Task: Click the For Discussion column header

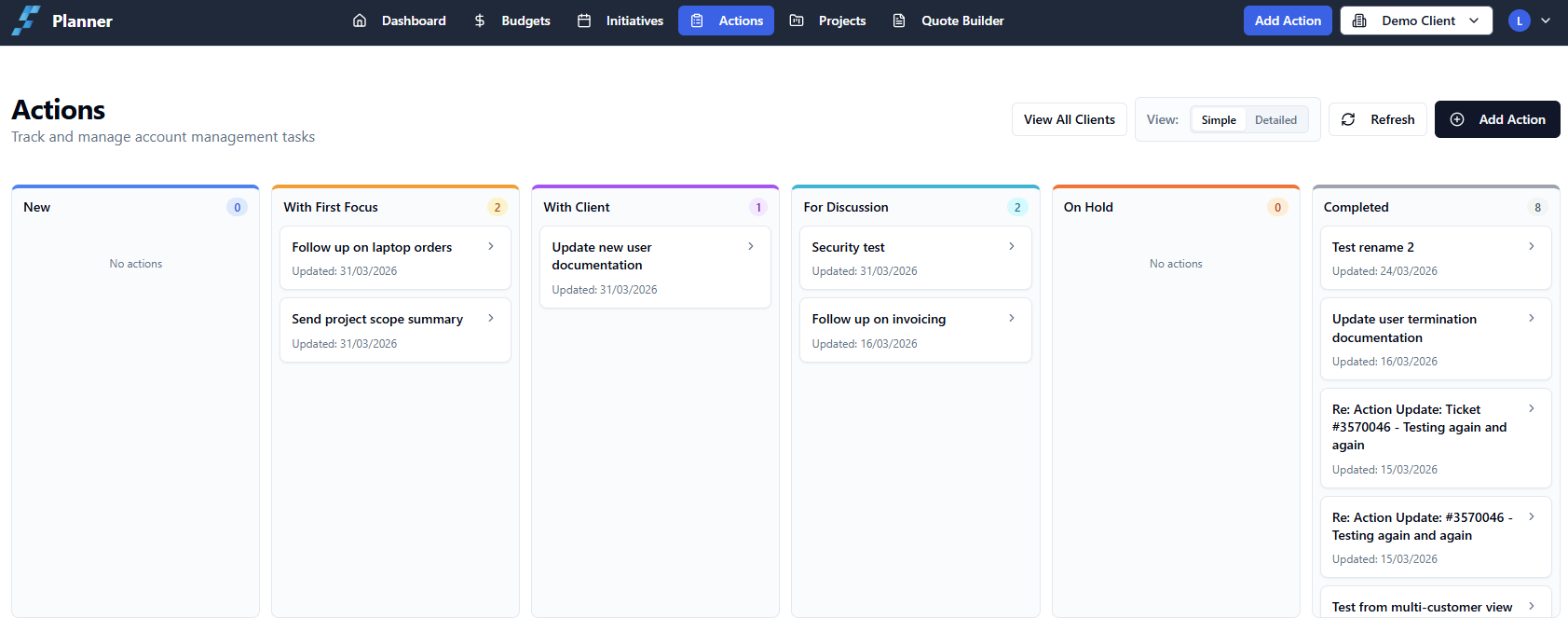Action: pyautogui.click(x=846, y=207)
